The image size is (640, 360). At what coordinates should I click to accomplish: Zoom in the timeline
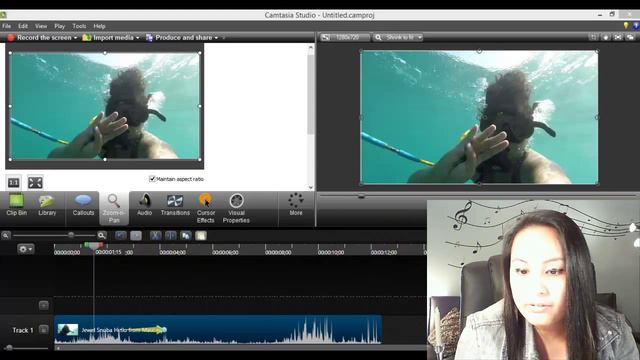click(x=102, y=235)
